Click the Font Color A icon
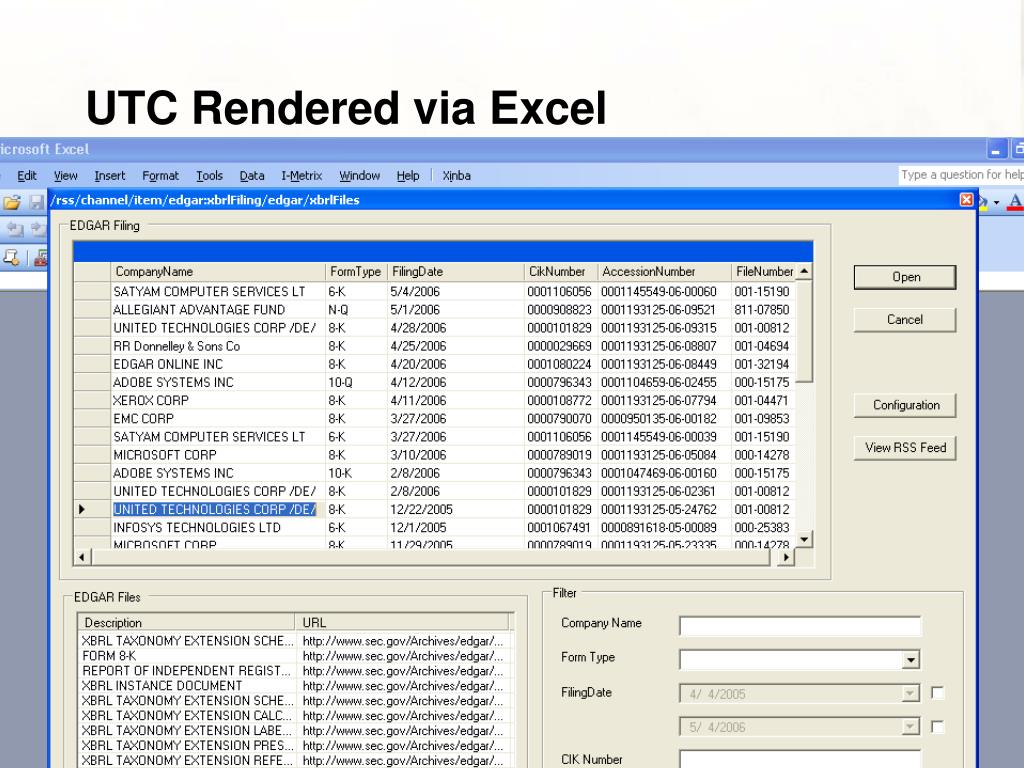The width and height of the screenshot is (1024, 768). 1014,202
